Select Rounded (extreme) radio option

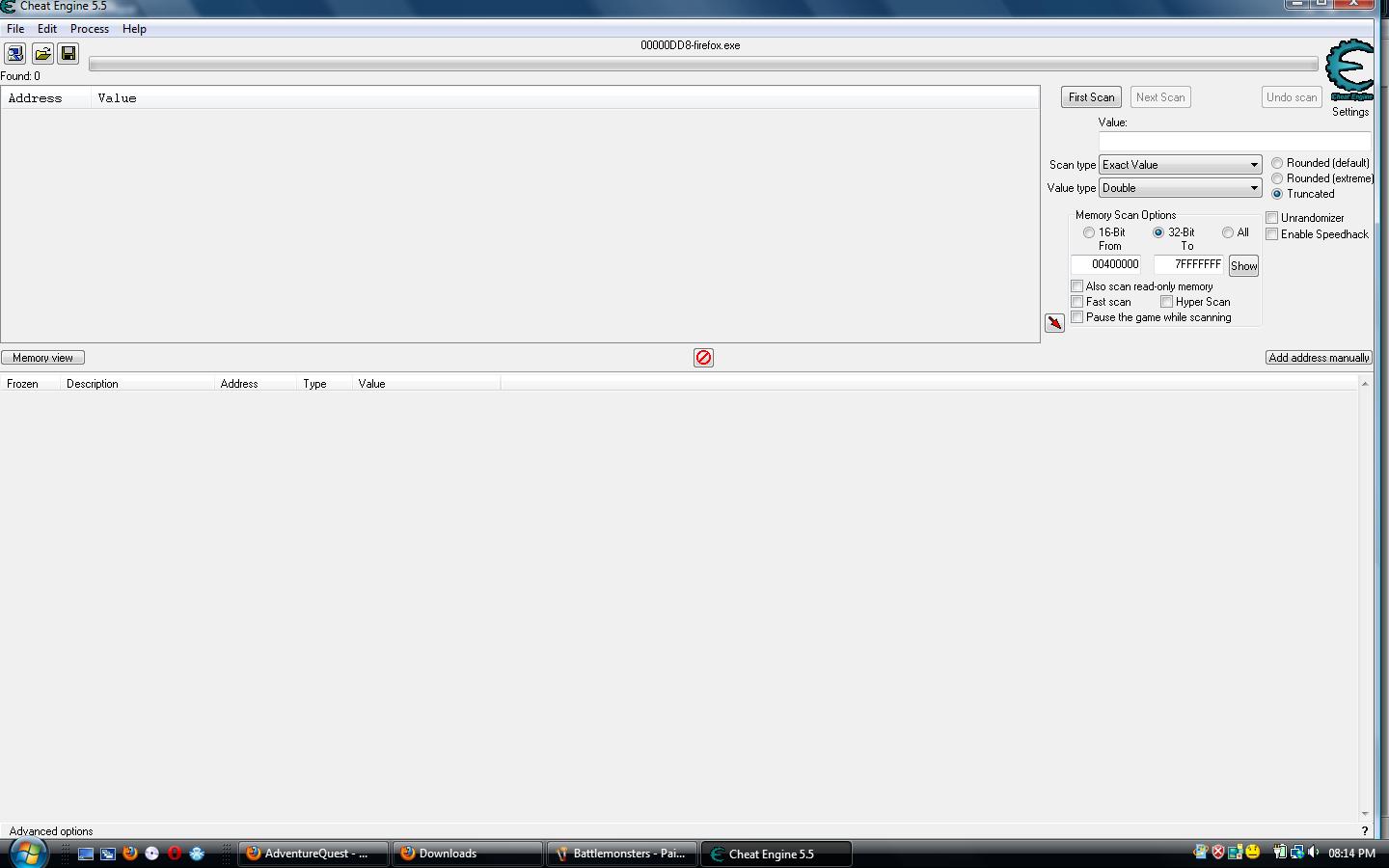[x=1277, y=178]
